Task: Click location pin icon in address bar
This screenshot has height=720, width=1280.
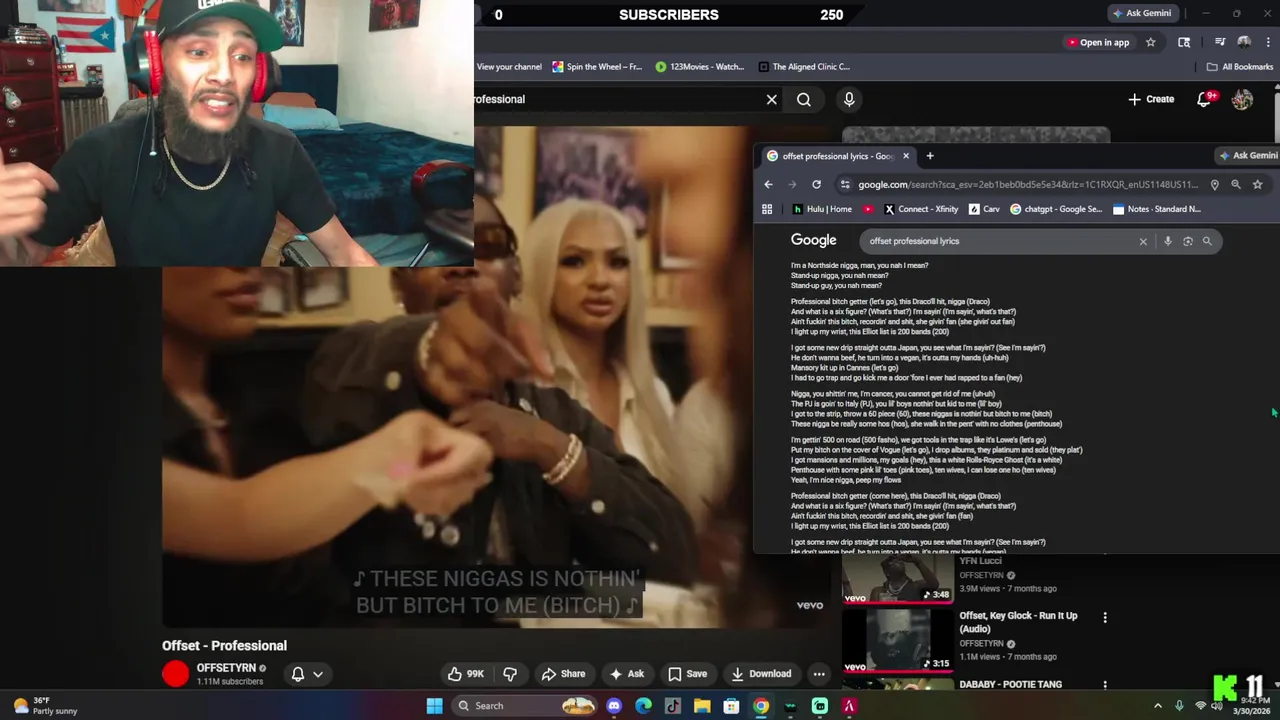Action: [x=1215, y=185]
